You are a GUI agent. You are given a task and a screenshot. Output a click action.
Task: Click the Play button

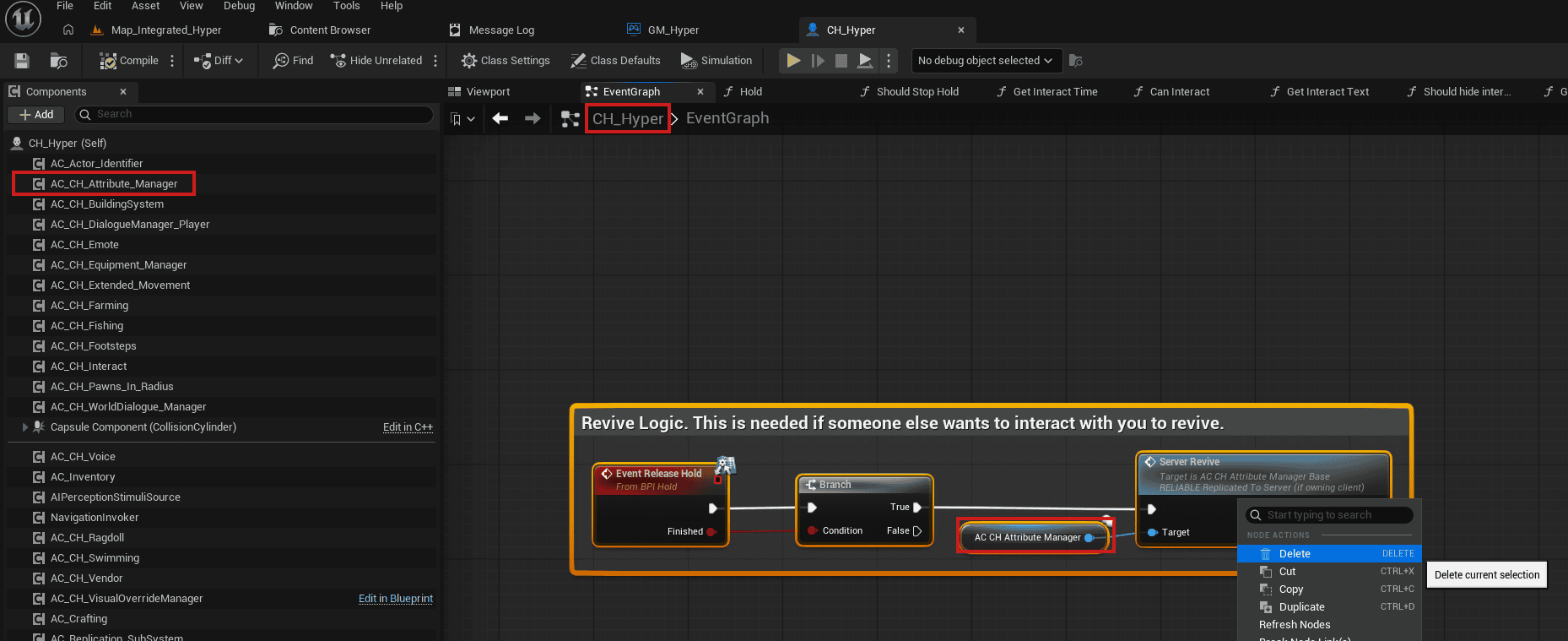793,61
